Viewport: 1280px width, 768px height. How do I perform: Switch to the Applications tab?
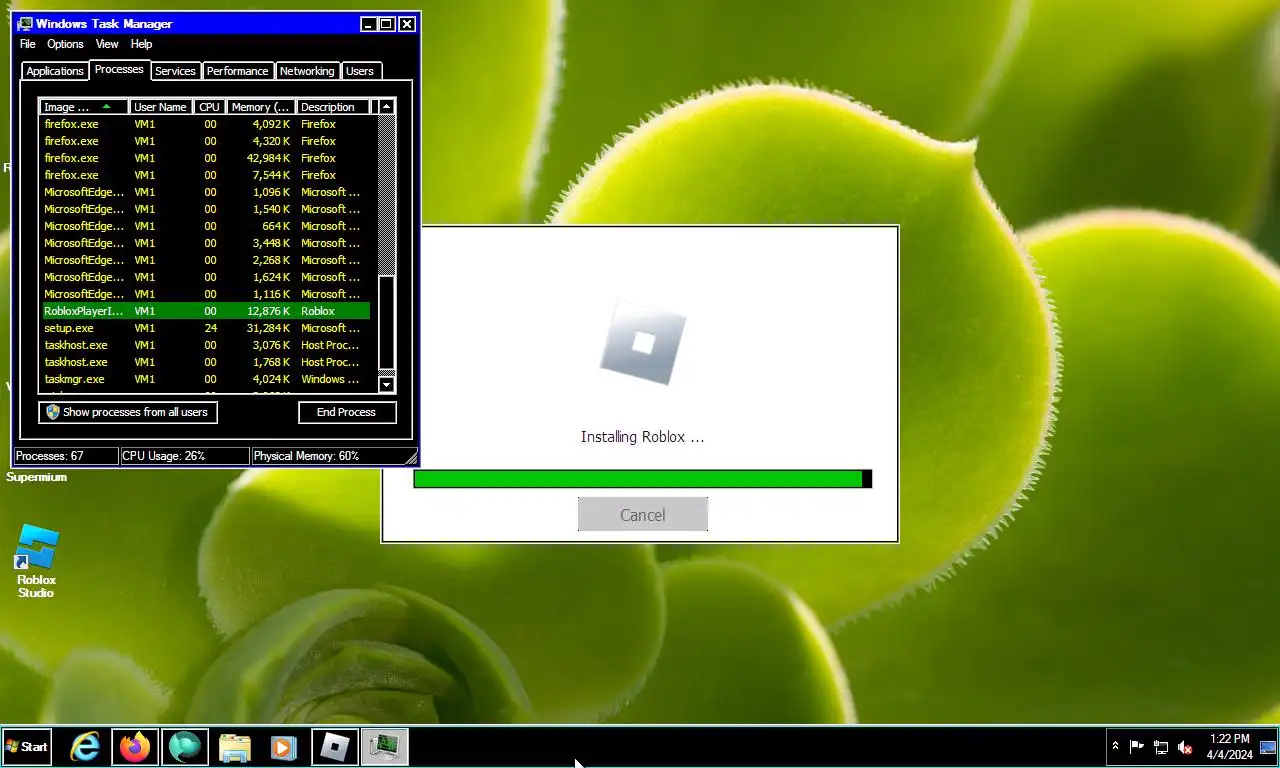click(x=55, y=71)
